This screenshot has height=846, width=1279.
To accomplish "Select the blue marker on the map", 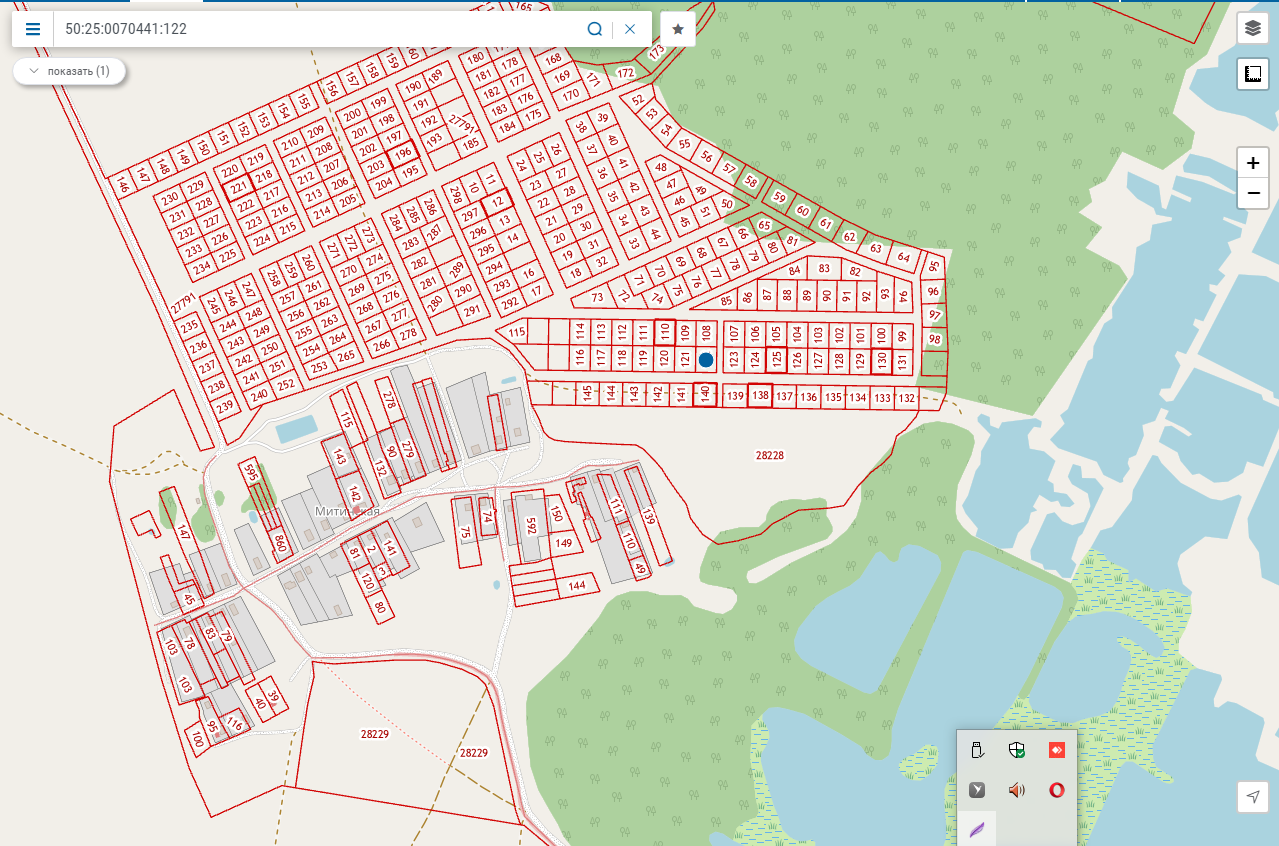I will (x=706, y=359).
